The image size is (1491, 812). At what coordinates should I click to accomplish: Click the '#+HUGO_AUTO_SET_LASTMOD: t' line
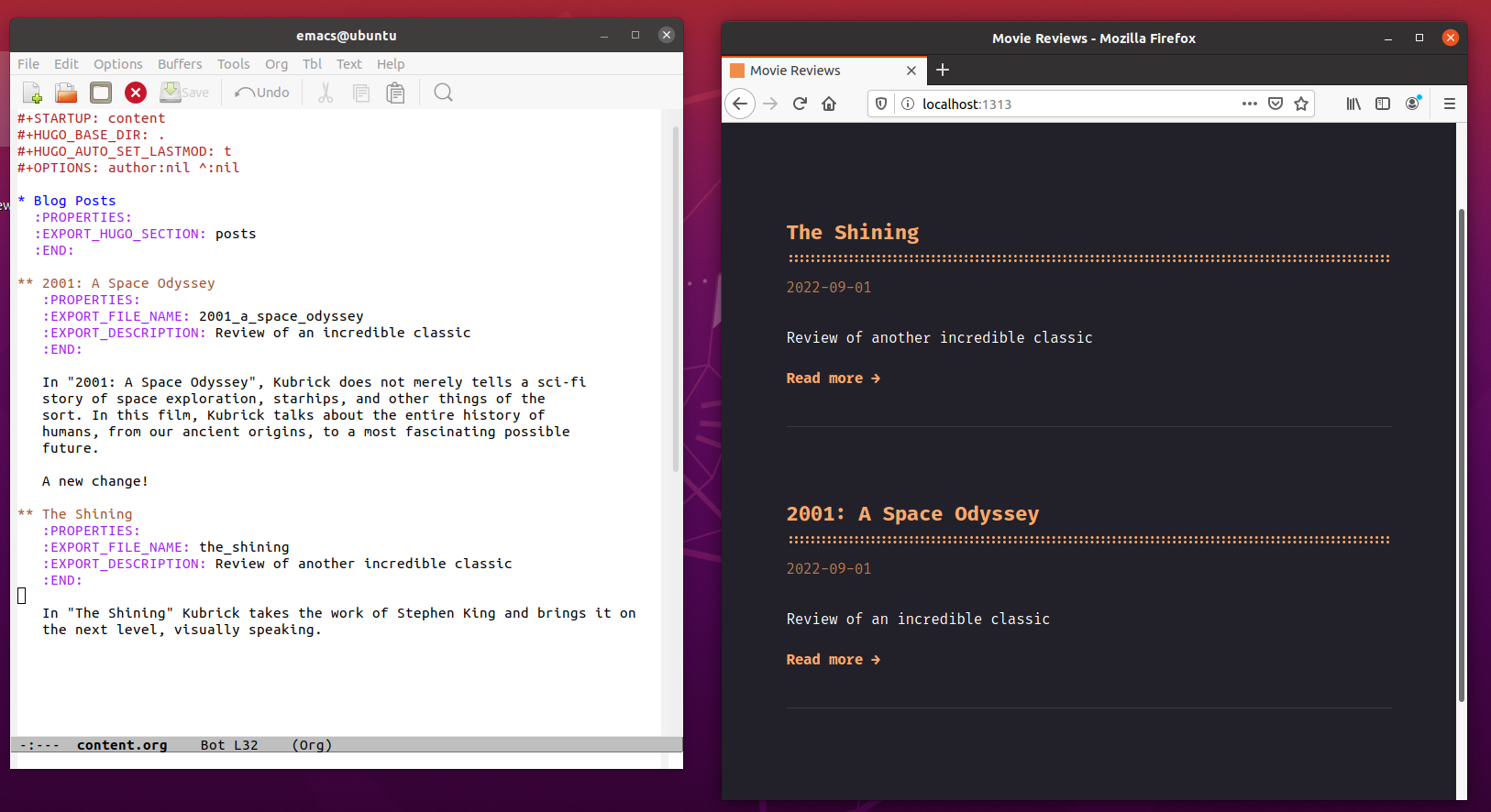(x=125, y=151)
